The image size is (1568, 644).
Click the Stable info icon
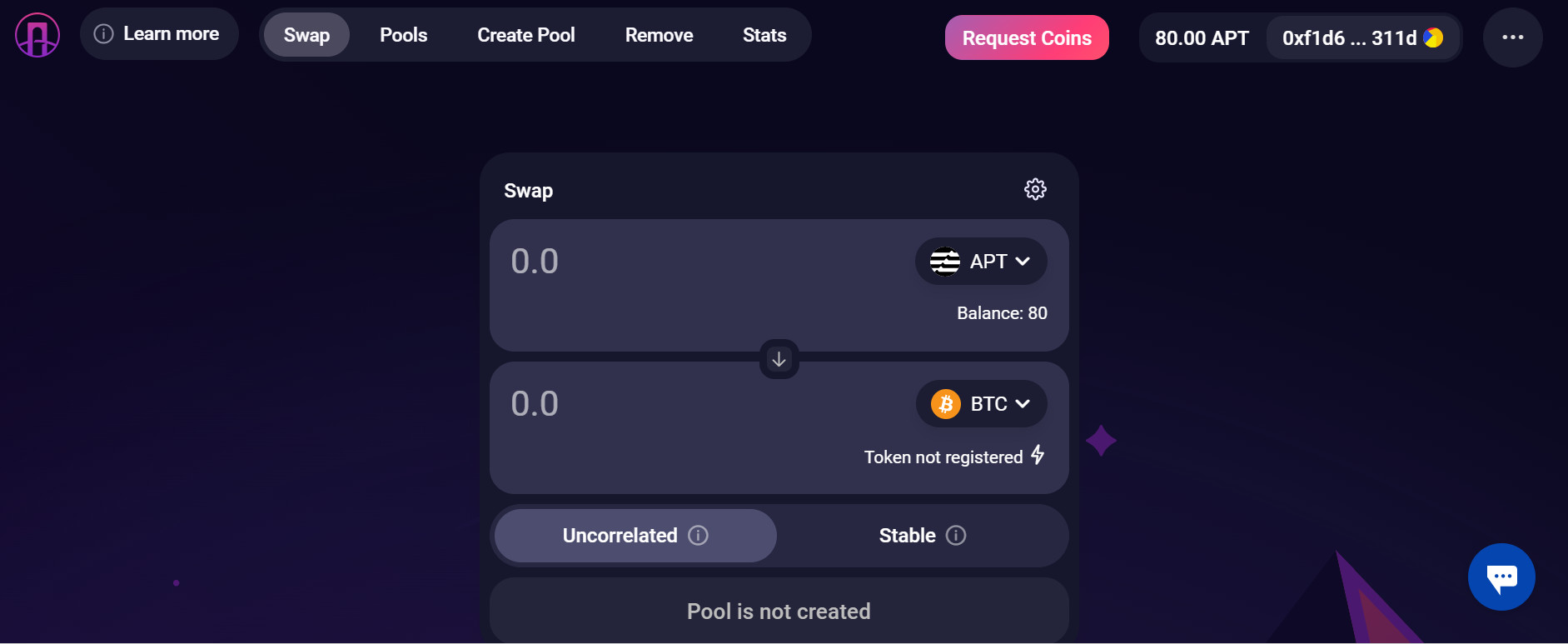(x=956, y=535)
